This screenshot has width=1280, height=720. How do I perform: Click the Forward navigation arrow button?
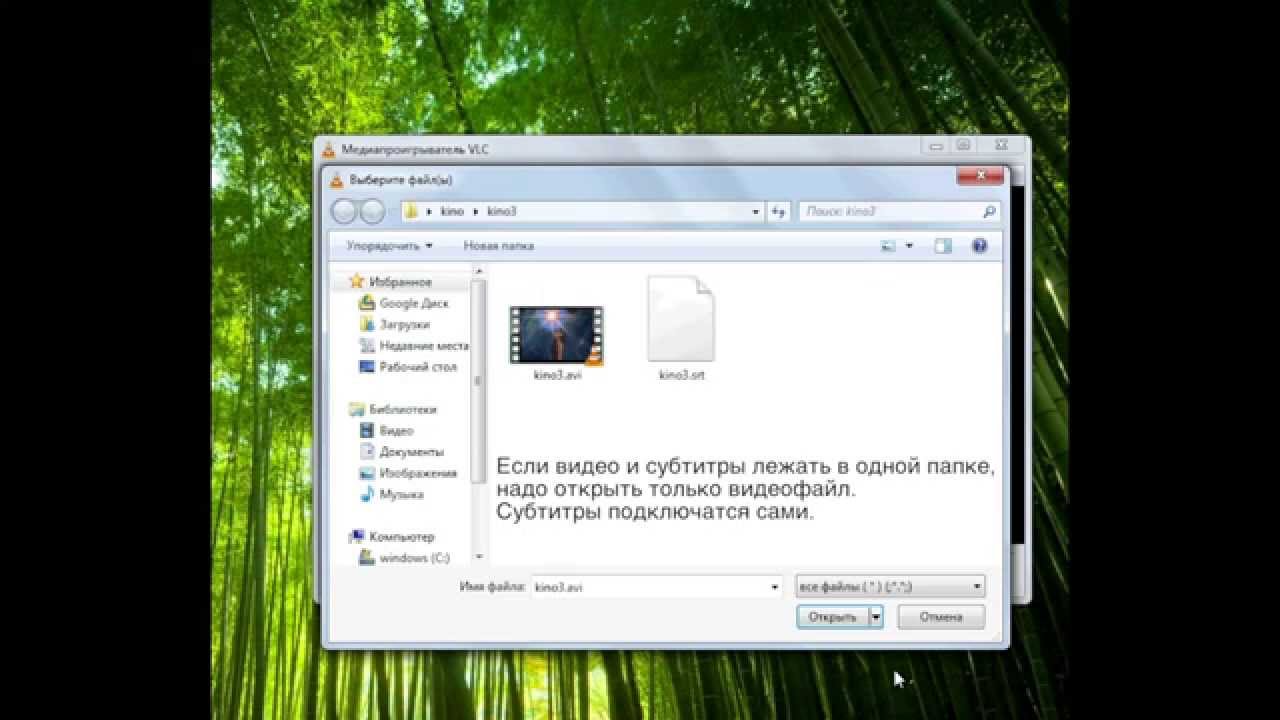click(x=372, y=211)
